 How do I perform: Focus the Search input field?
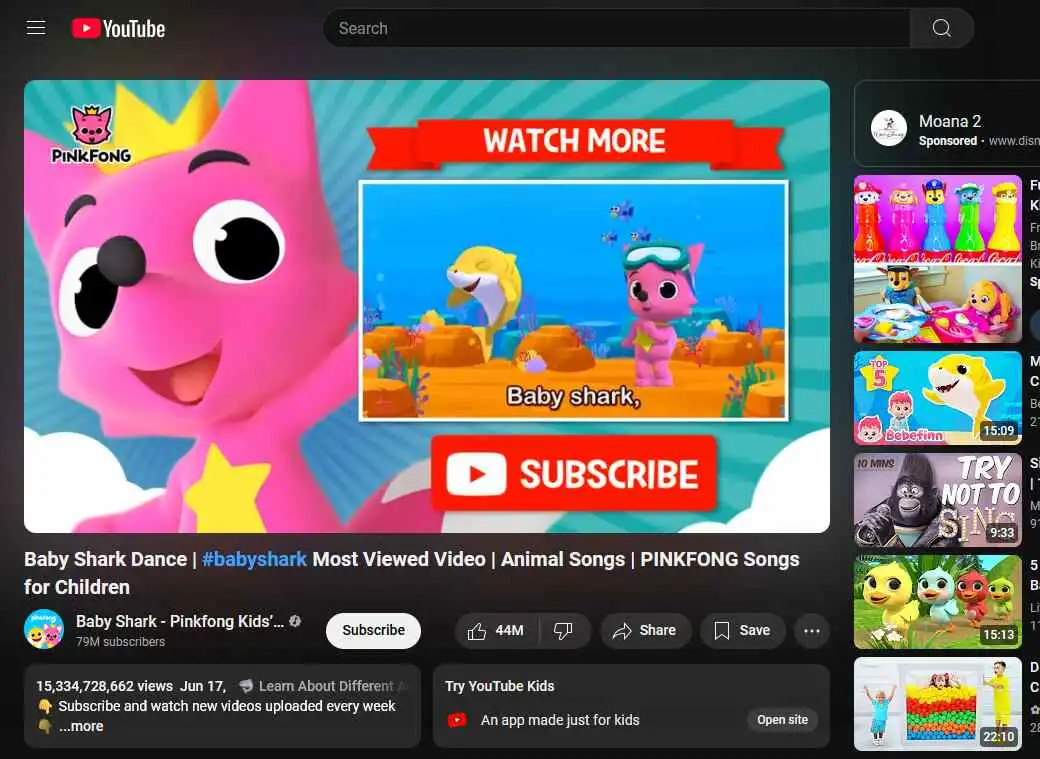[x=616, y=28]
